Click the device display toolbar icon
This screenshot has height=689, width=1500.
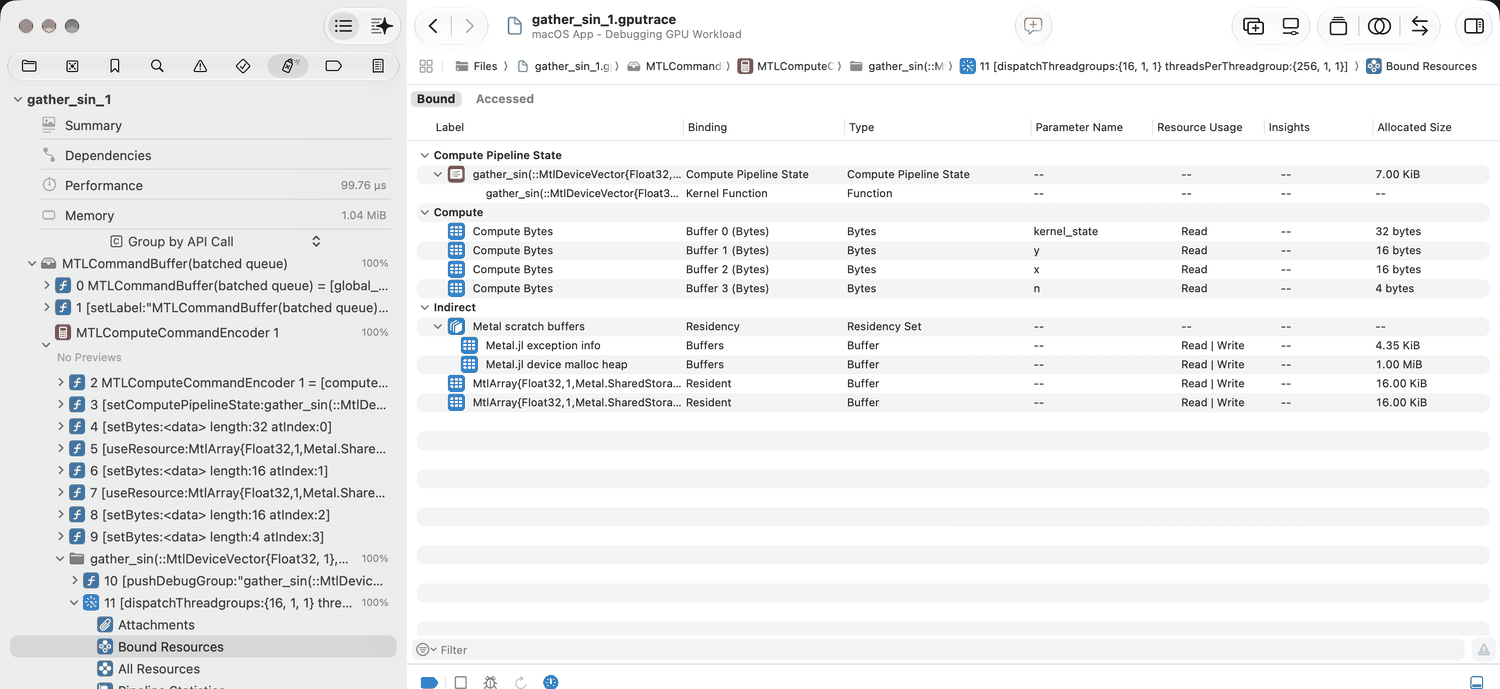(x=1291, y=26)
